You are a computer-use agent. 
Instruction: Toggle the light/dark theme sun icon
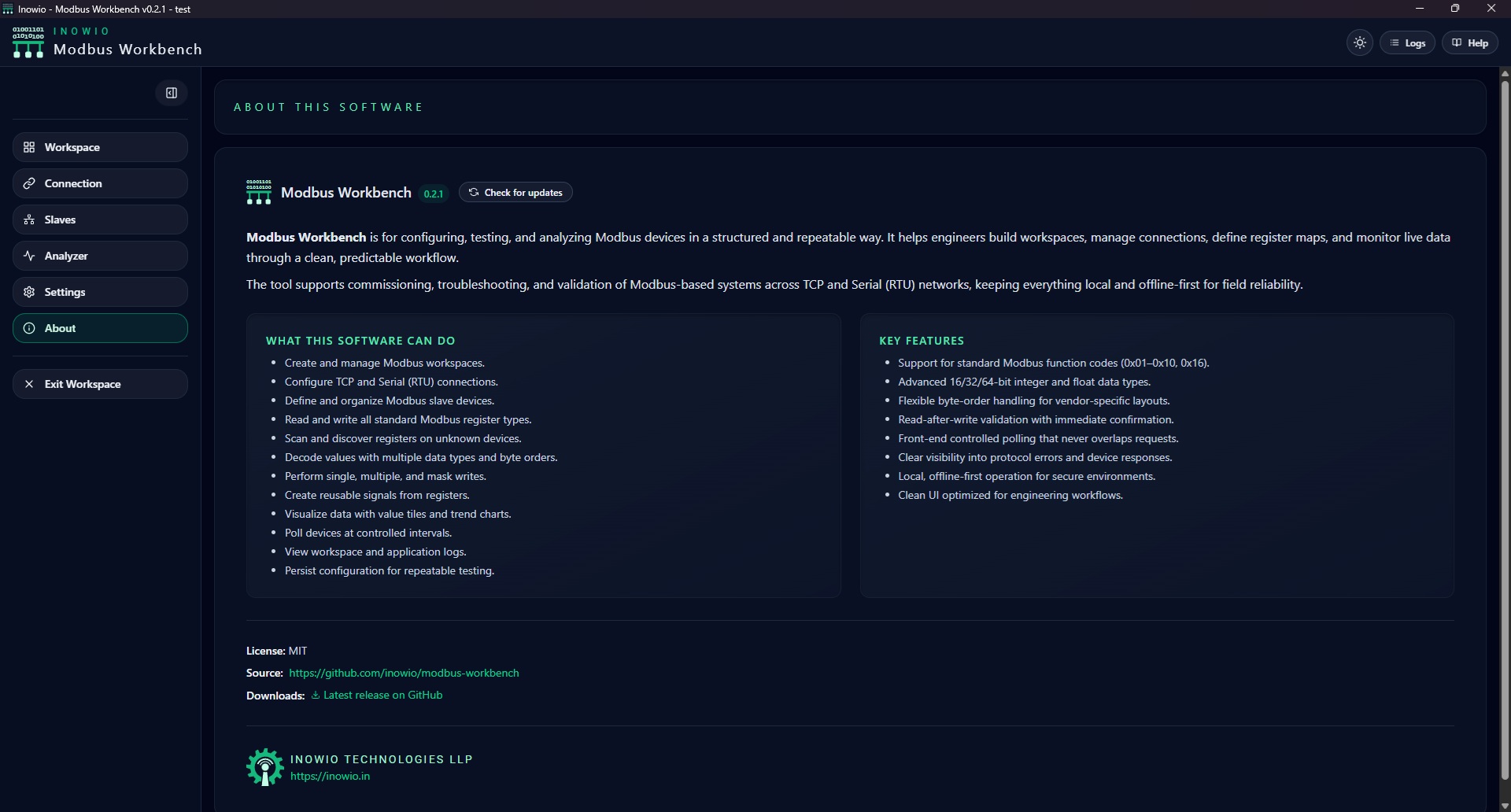tap(1360, 43)
